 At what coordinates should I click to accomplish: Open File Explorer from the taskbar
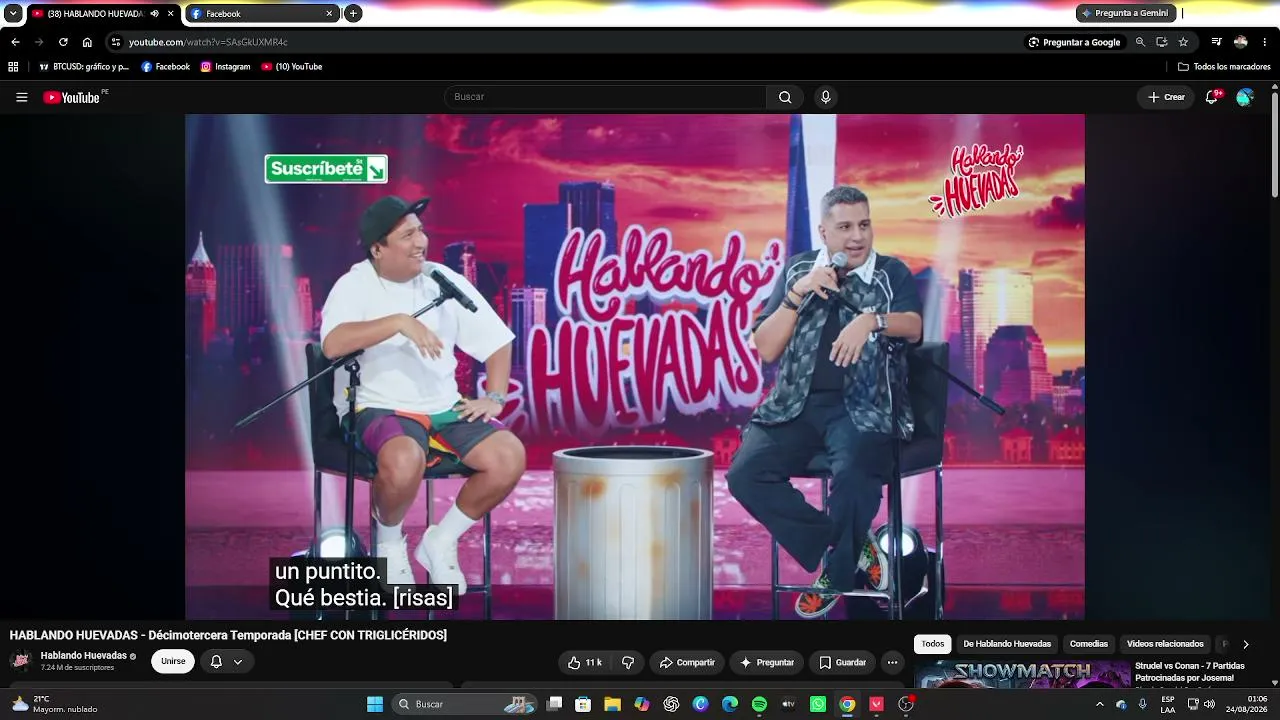click(612, 704)
